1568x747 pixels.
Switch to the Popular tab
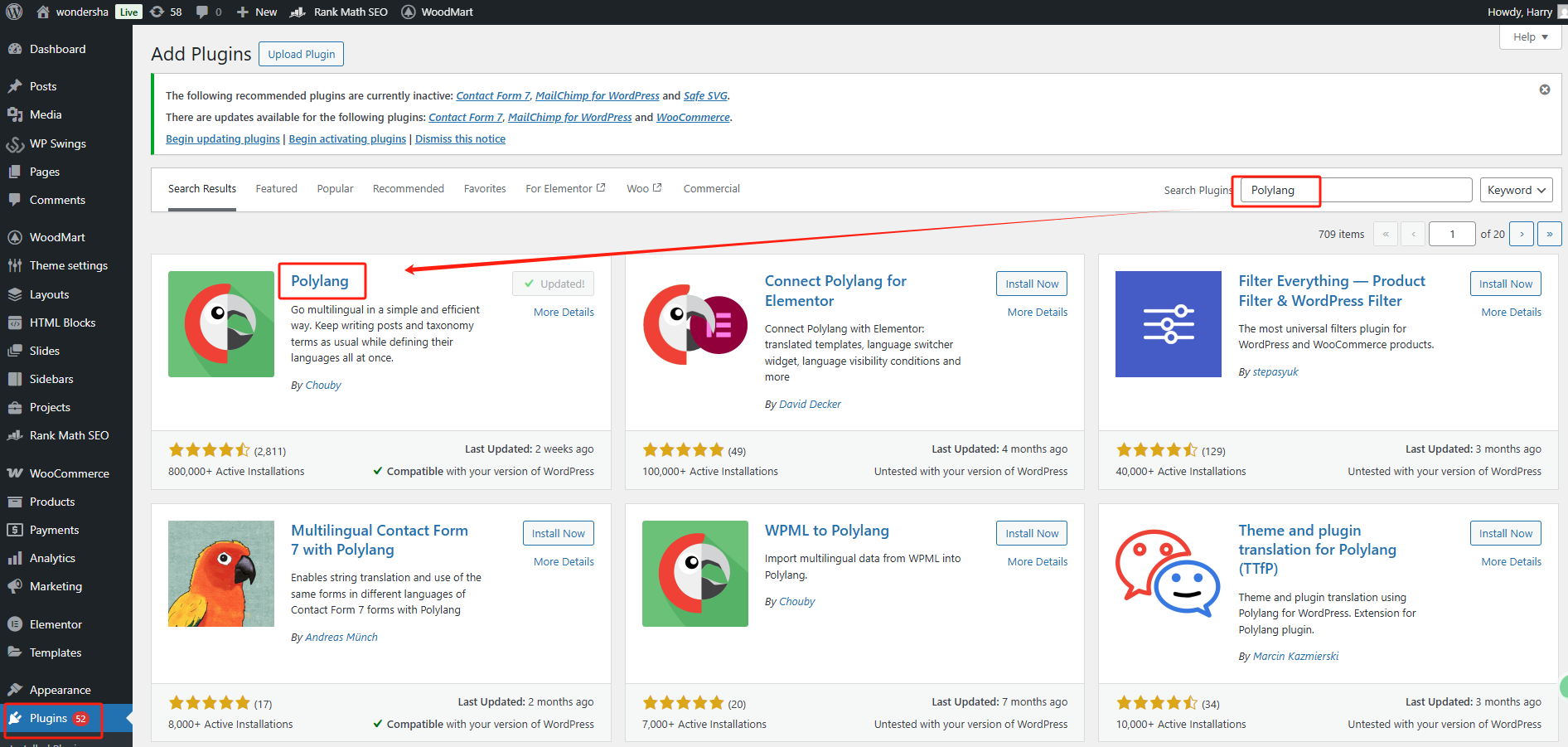(x=335, y=188)
